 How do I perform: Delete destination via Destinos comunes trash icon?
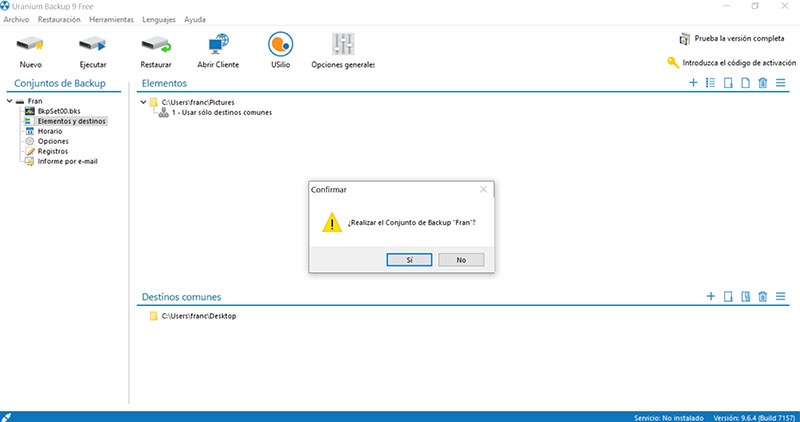pos(763,296)
